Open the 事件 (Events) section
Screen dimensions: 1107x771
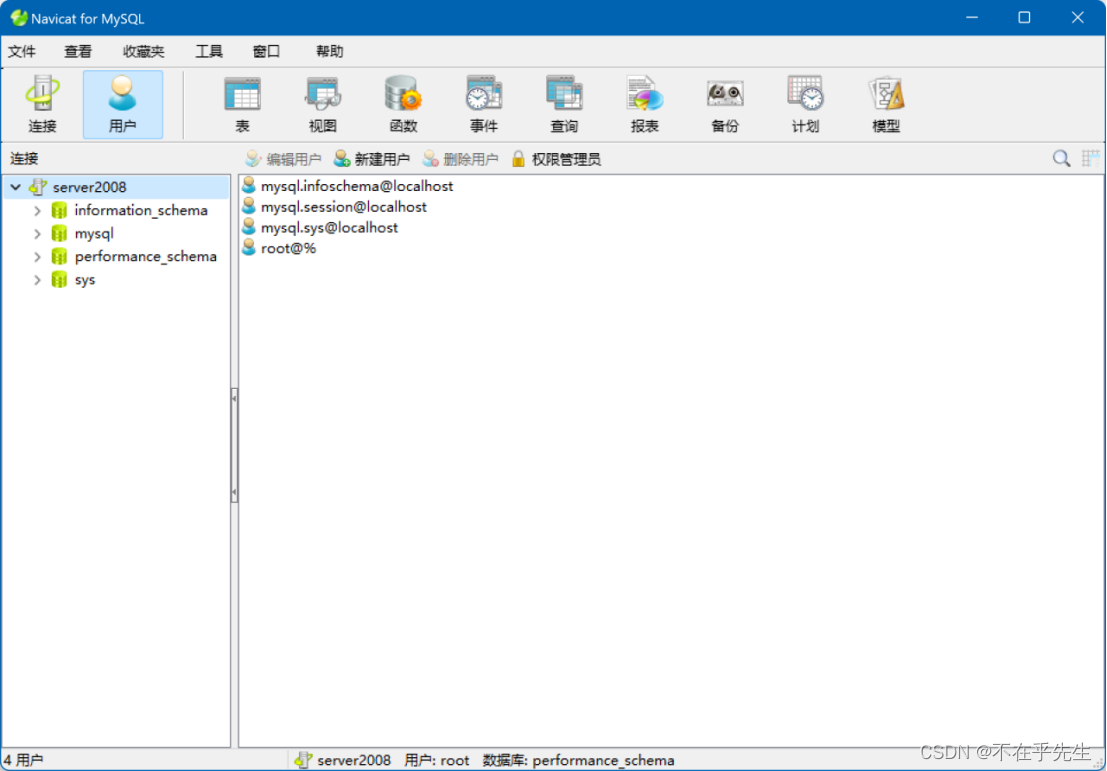pyautogui.click(x=484, y=103)
